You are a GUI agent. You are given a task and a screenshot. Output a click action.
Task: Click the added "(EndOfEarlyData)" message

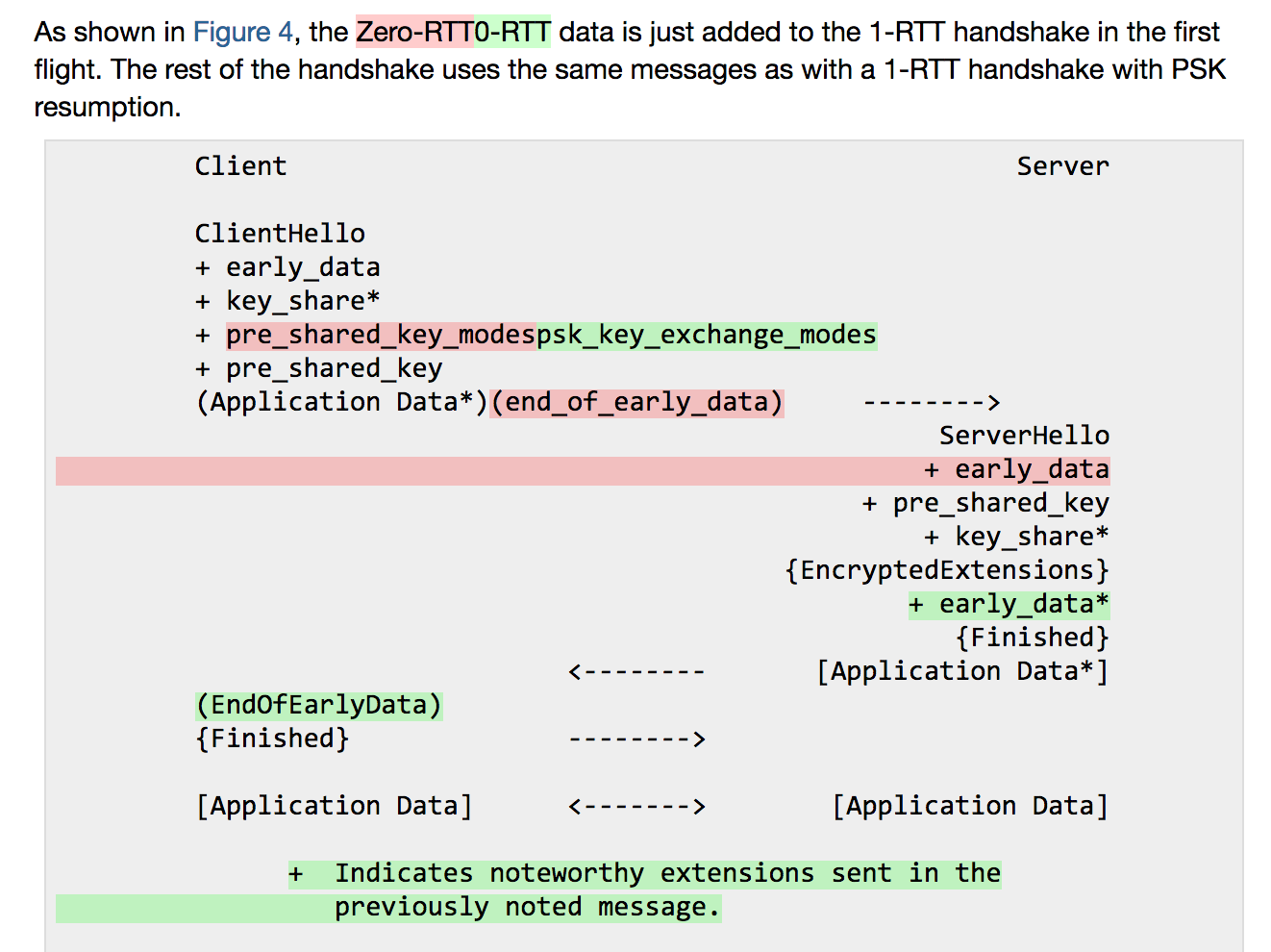pos(318,705)
